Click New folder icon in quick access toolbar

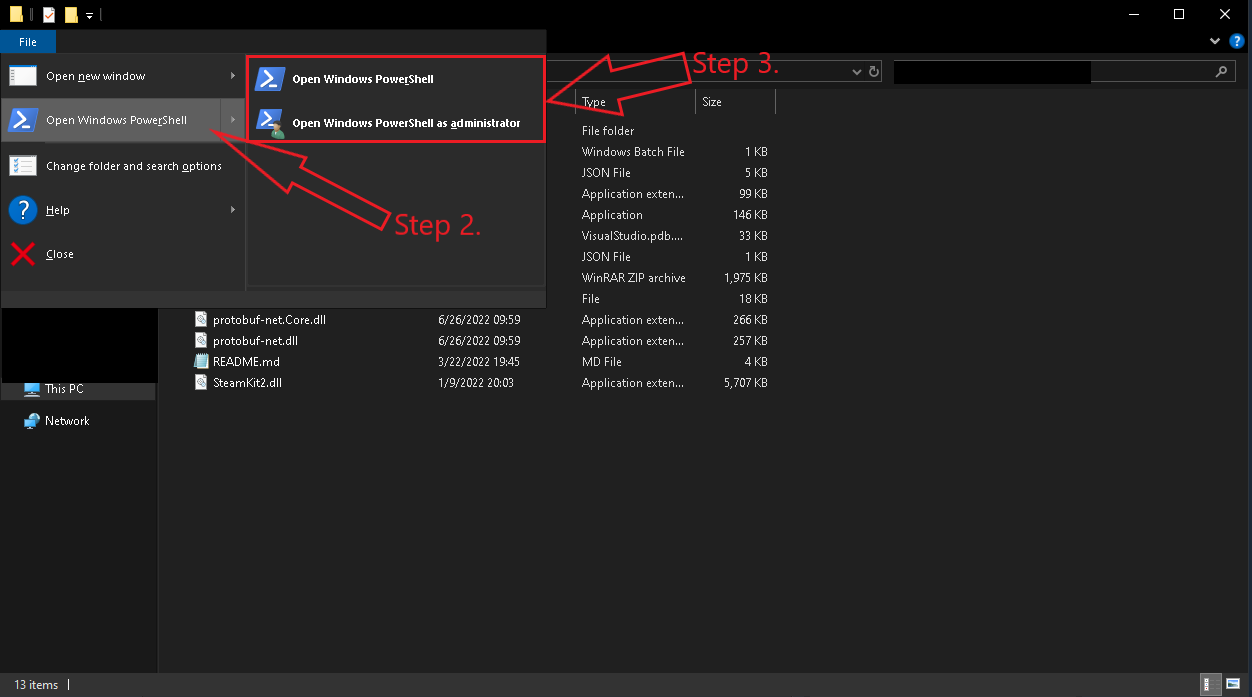coord(71,14)
